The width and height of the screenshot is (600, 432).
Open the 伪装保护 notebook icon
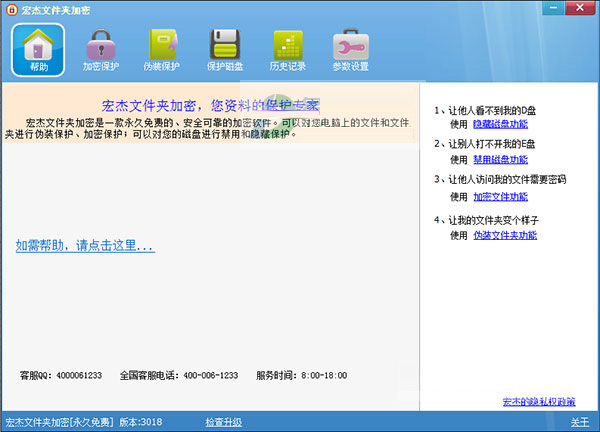coord(162,50)
